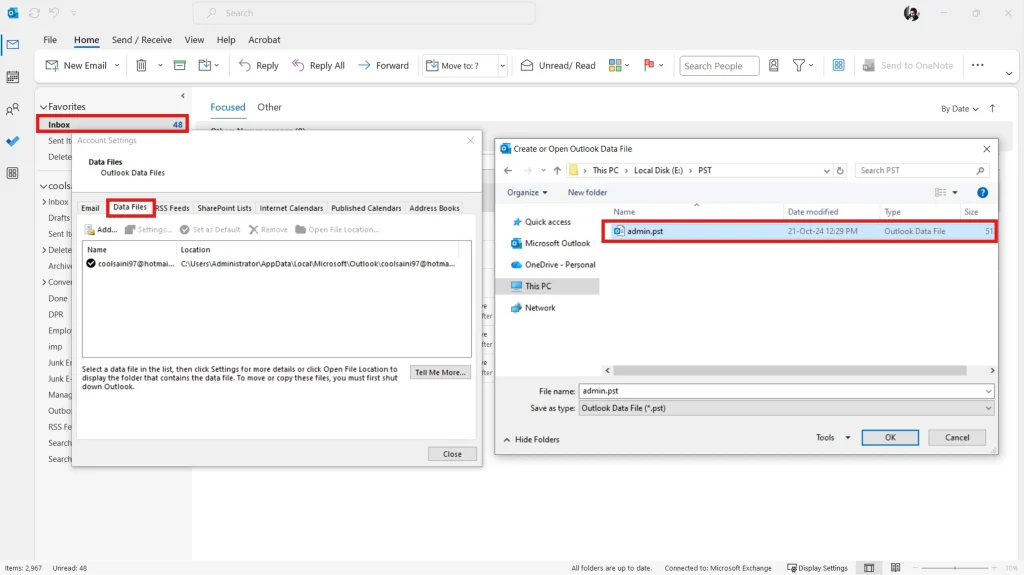Image resolution: width=1024 pixels, height=575 pixels.
Task: Click Cancel in the data file dialog
Action: [x=957, y=438]
